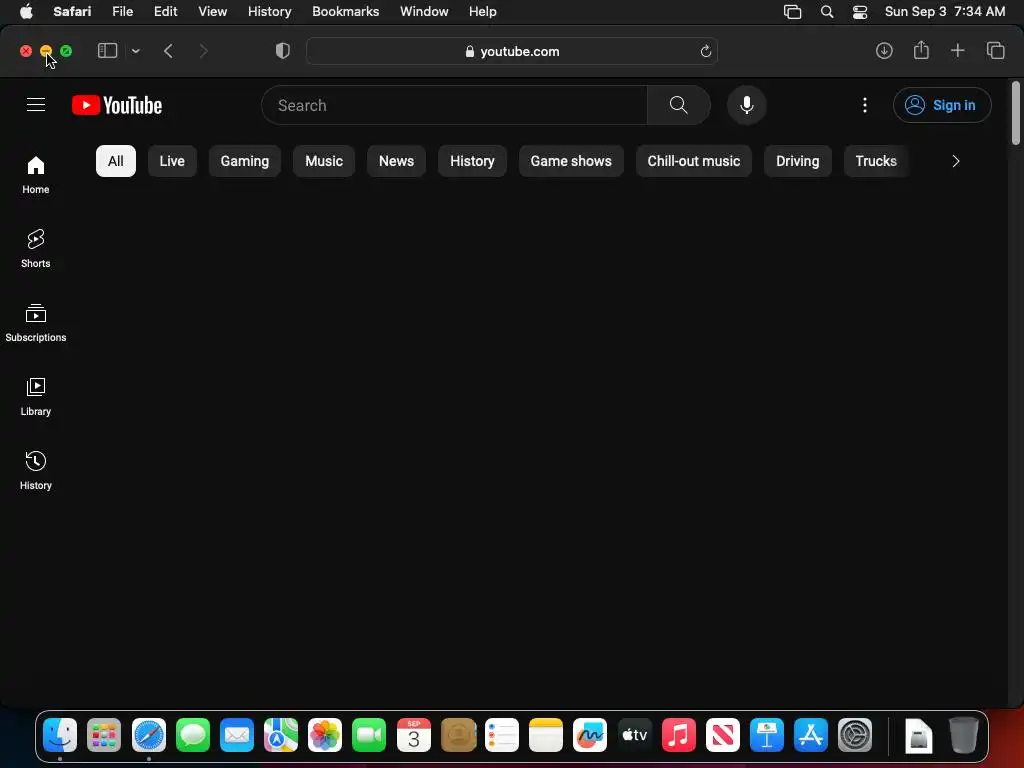Select the Live filter chip
Image resolution: width=1024 pixels, height=768 pixels.
[172, 161]
